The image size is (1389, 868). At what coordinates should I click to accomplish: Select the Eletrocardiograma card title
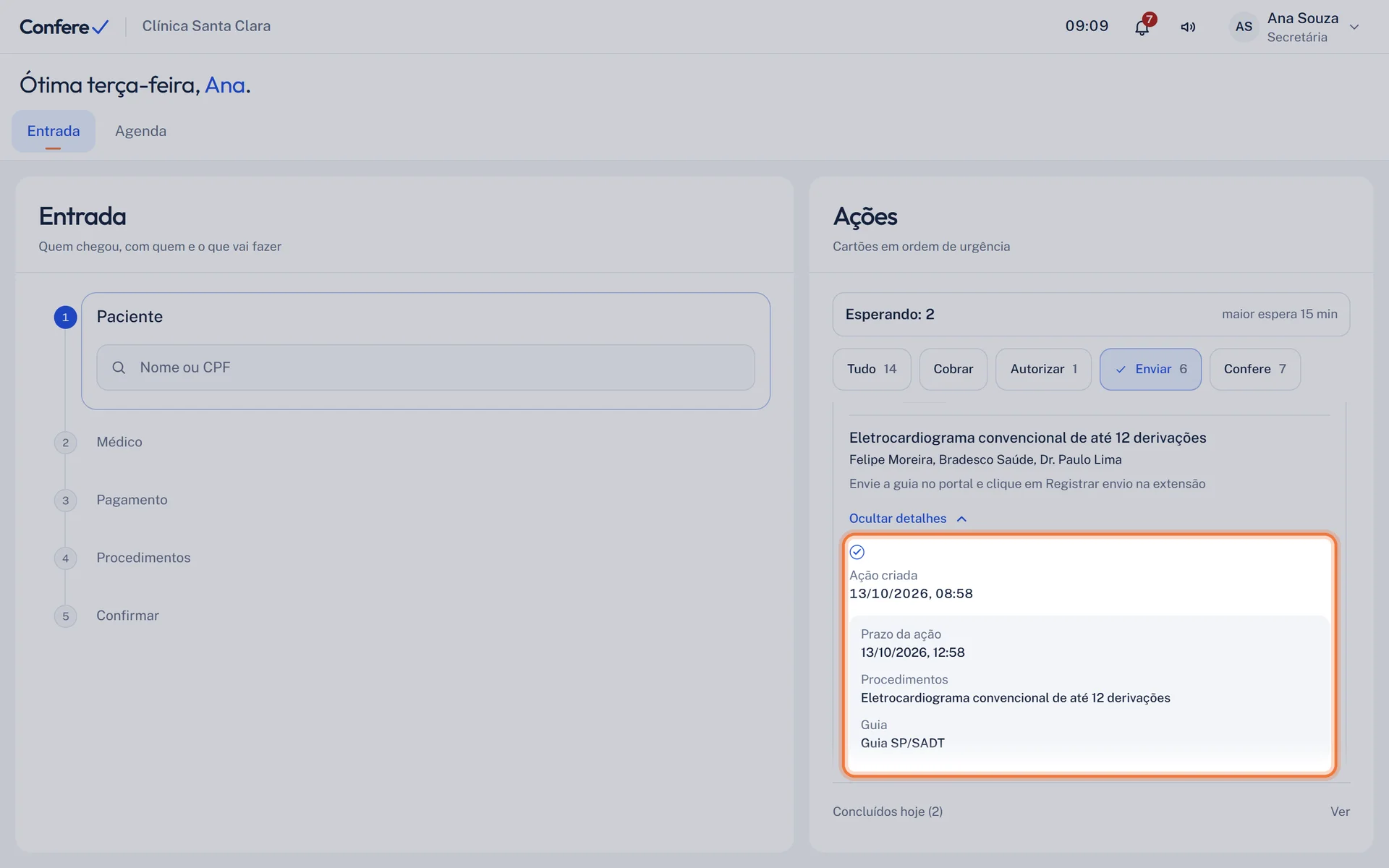point(1027,438)
